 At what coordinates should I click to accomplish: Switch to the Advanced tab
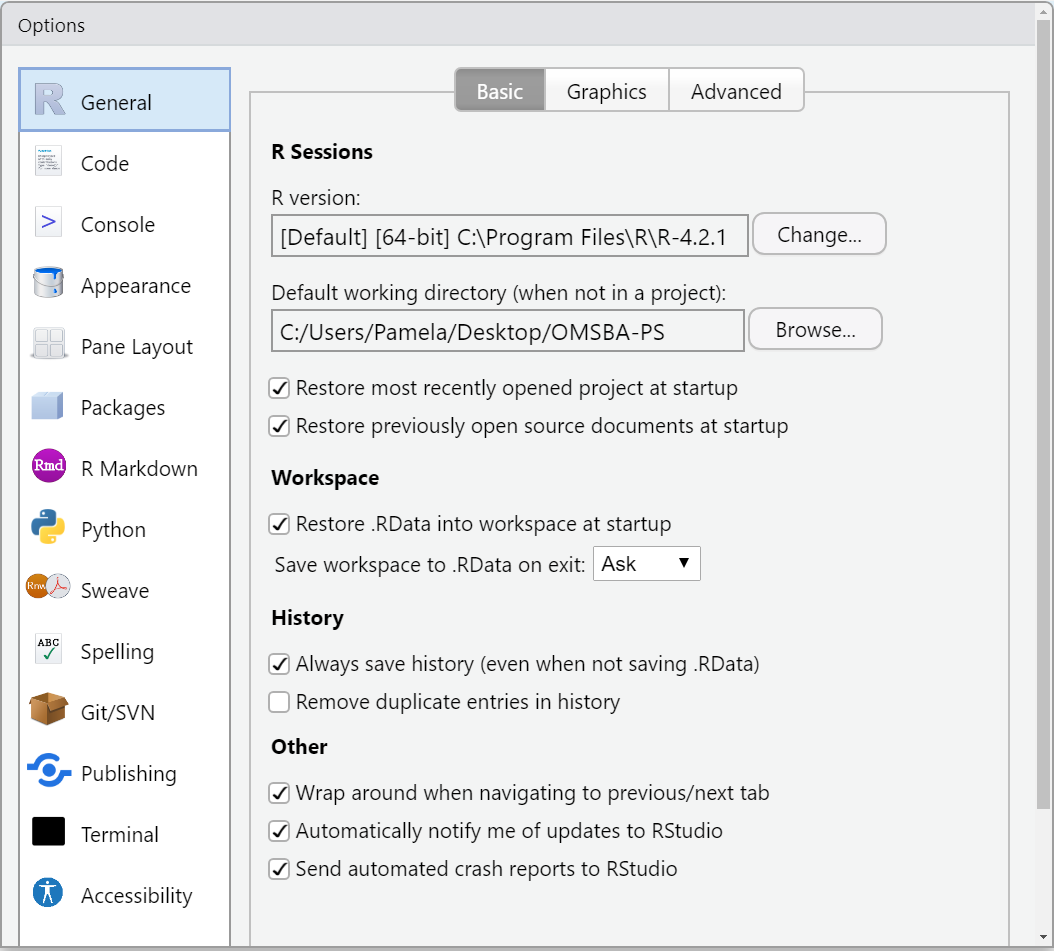[x=736, y=91]
